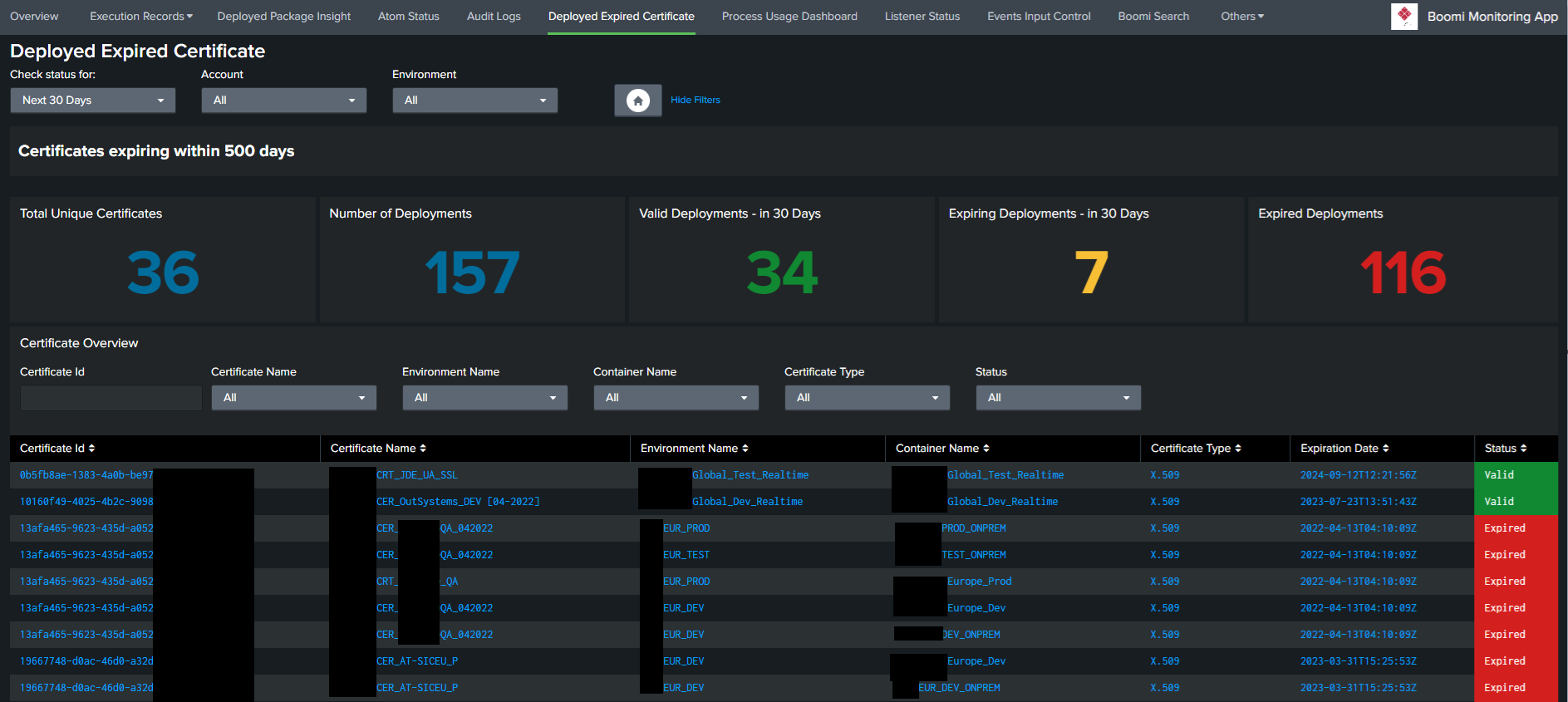This screenshot has width=1568, height=702.
Task: Click Expiring Deployments value 7
Action: (x=1091, y=272)
